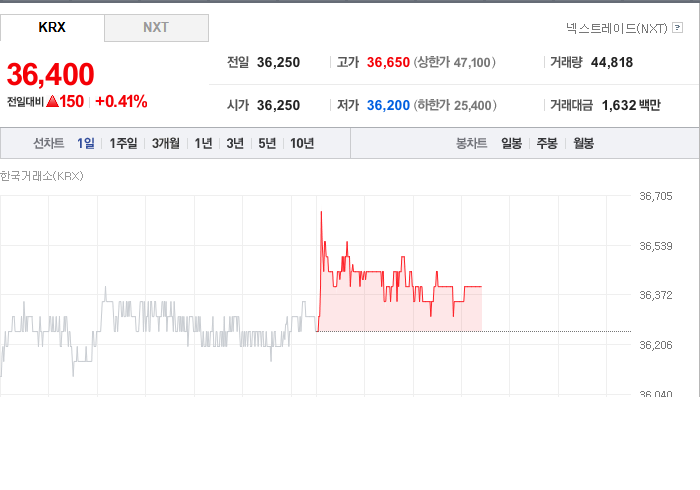Click the 36,206 axis label
The width and height of the screenshot is (700, 490).
click(656, 345)
